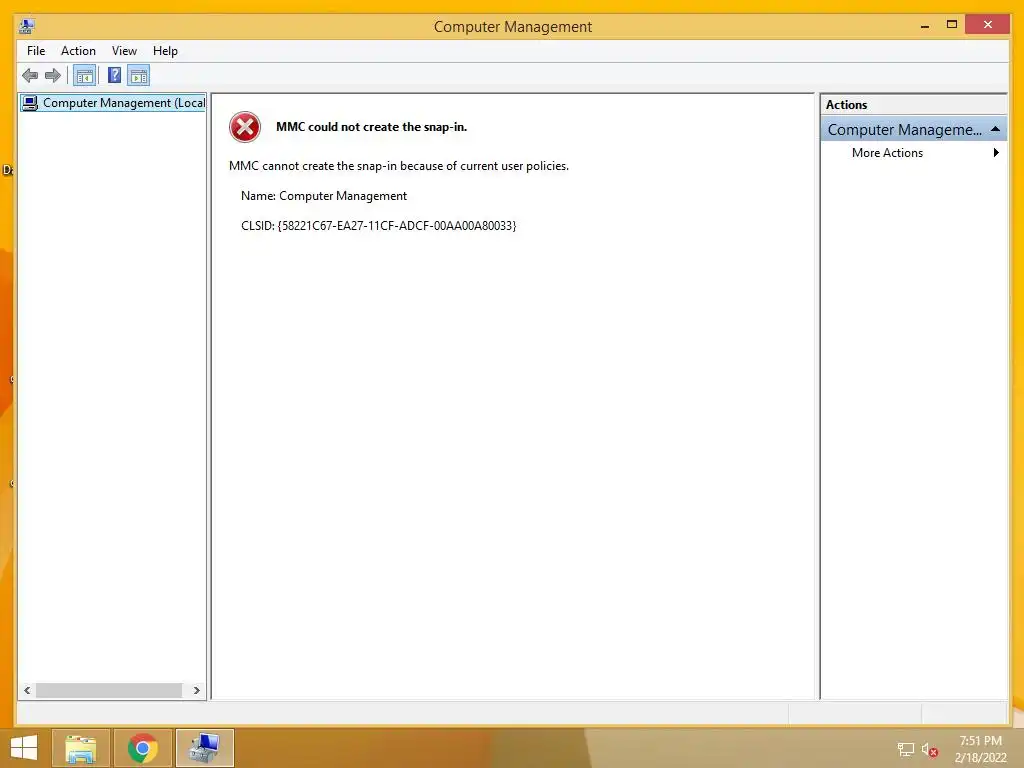Viewport: 1024px width, 768px height.
Task: Open the network tray icon
Action: point(906,750)
